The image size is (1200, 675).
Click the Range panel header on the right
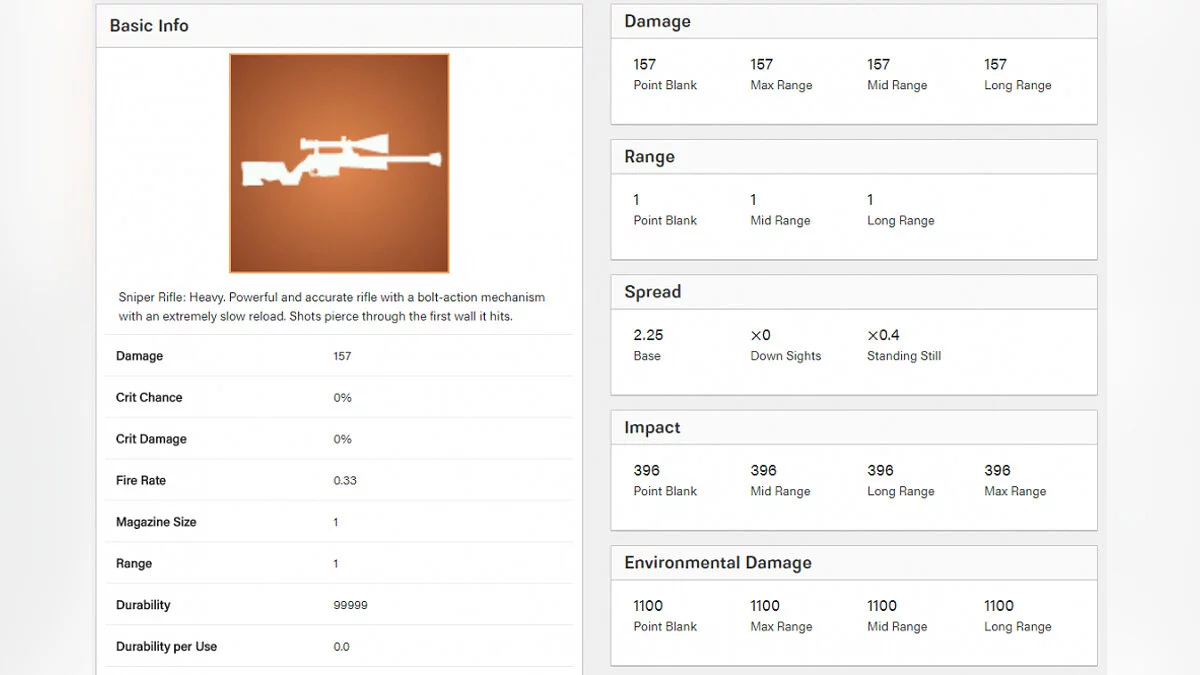649,157
